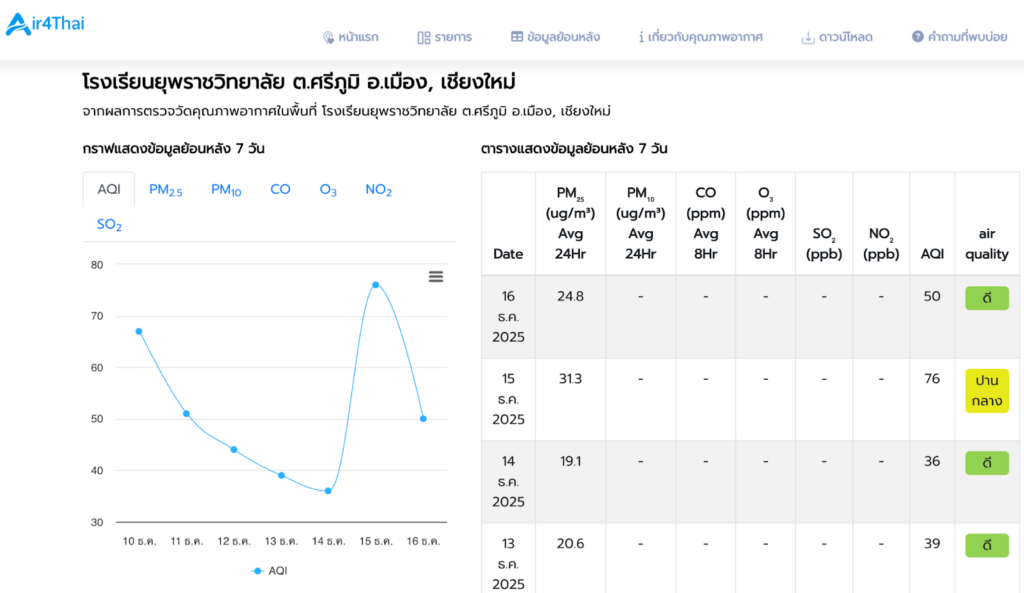Show the NO2 chart tab
Image resolution: width=1024 pixels, height=593 pixels.
coord(379,190)
